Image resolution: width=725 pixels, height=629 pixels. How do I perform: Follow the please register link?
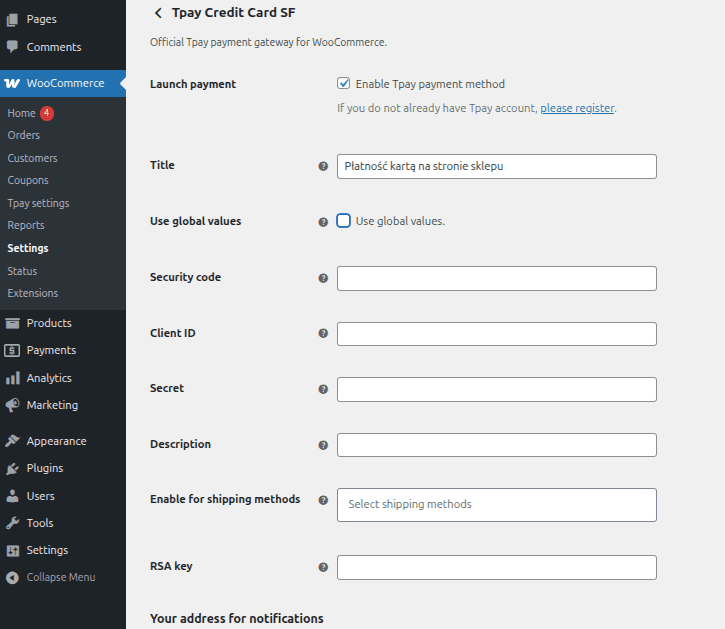[x=577, y=108]
